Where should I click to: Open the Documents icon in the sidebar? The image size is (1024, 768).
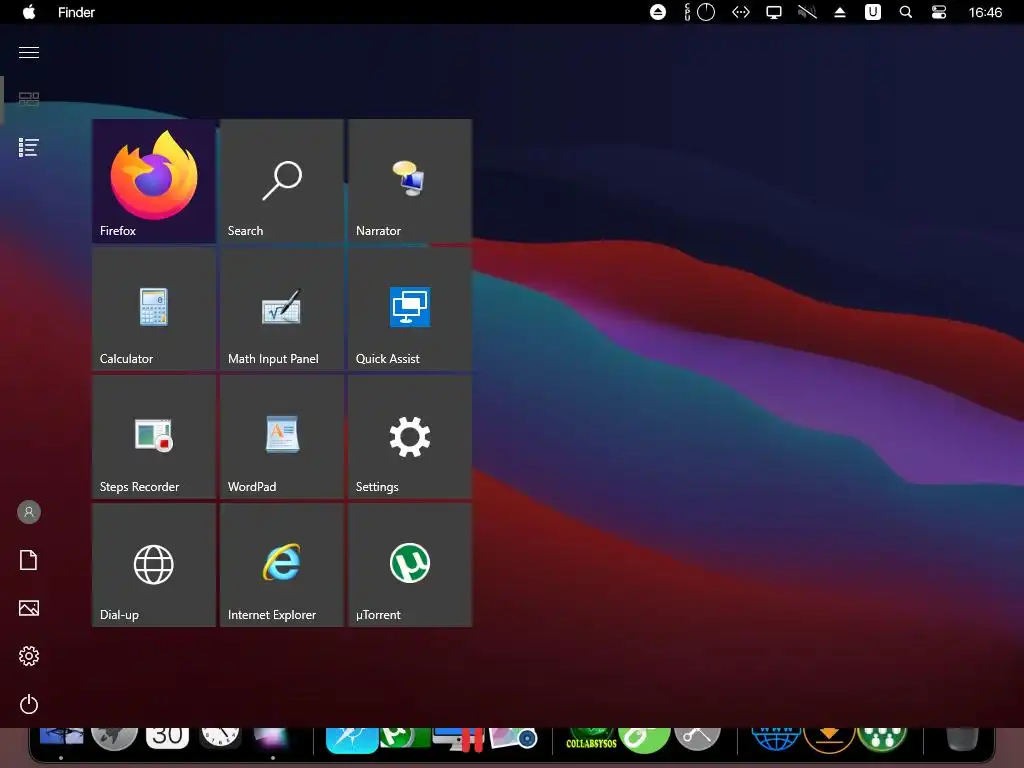point(29,560)
